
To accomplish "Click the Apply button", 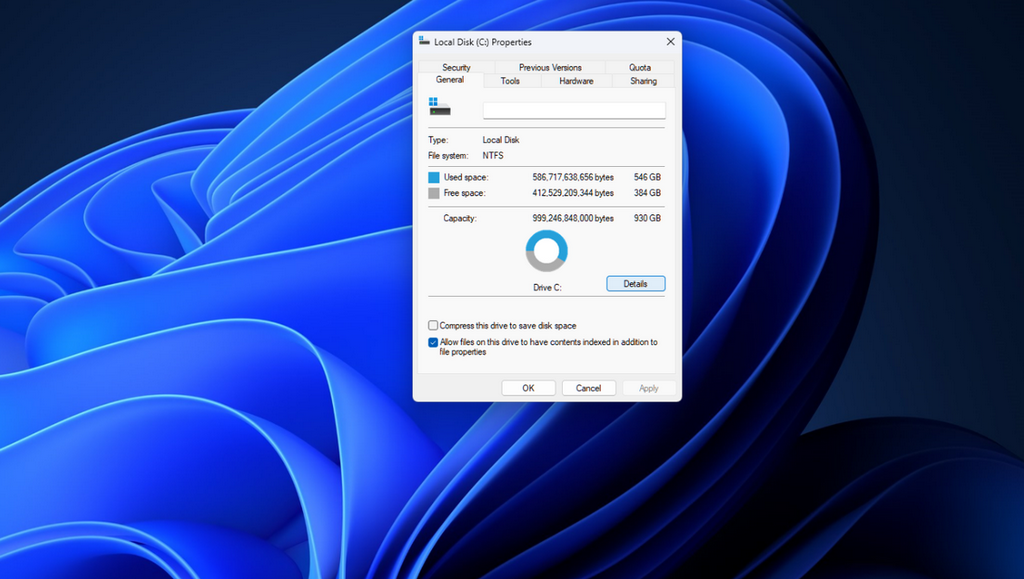I will coord(648,388).
